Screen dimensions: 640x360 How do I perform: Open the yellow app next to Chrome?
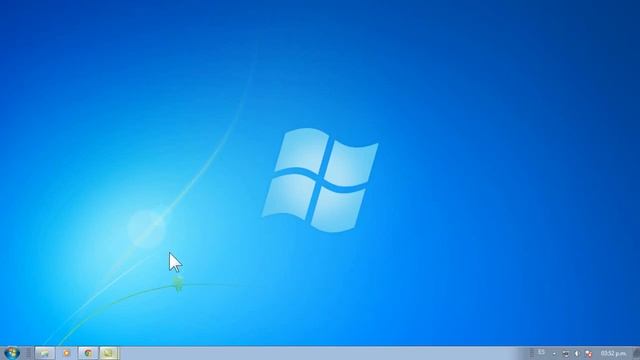(109, 353)
